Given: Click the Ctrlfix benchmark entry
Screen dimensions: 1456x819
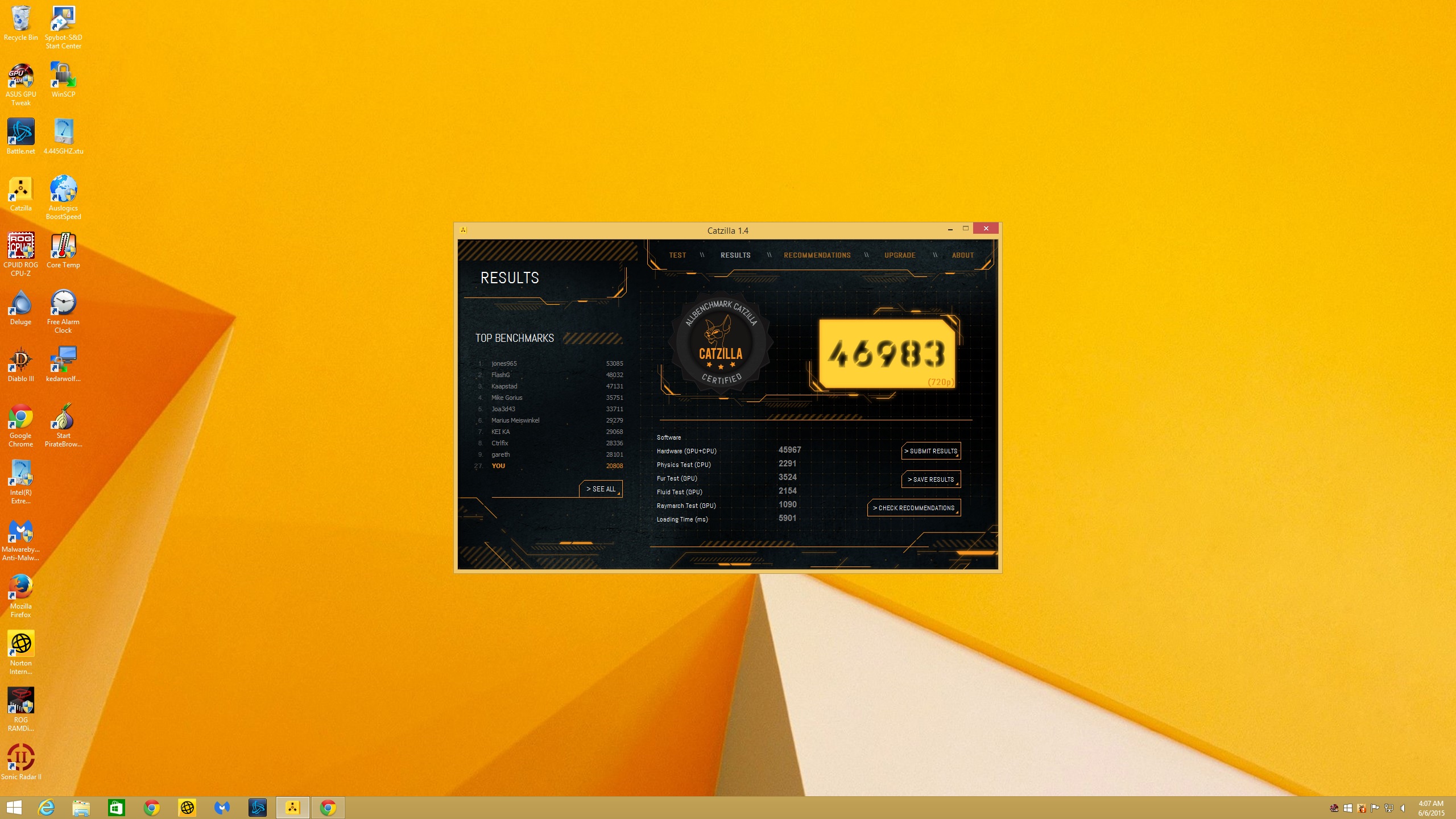Looking at the screenshot, I should click(x=550, y=443).
